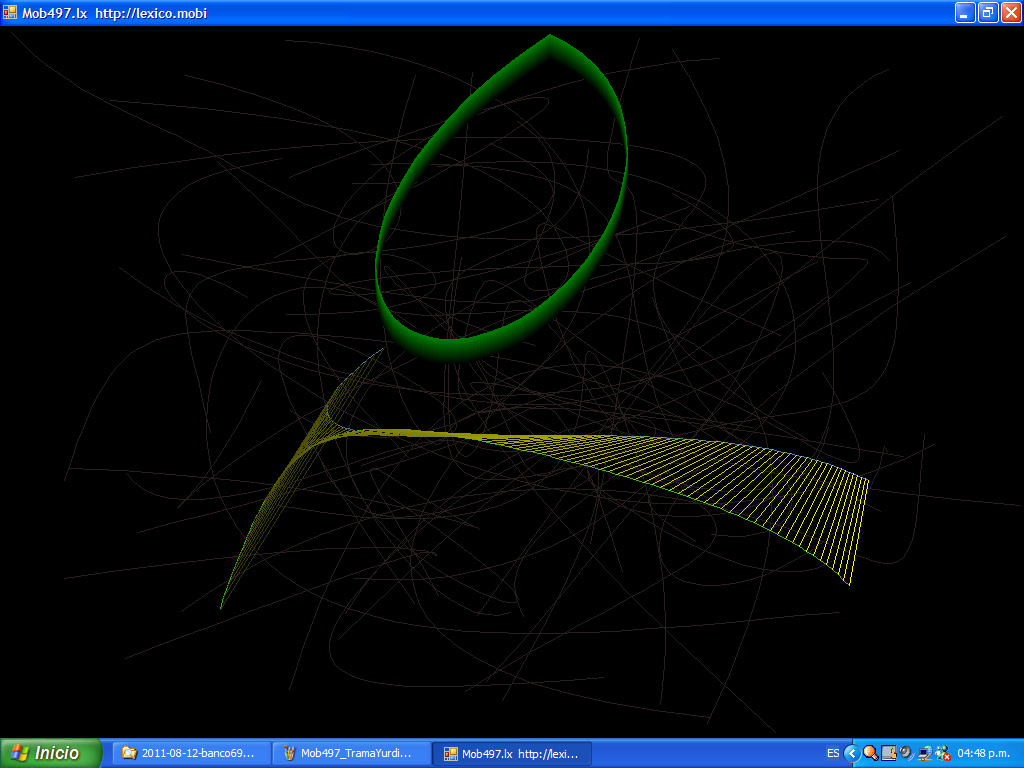Screen dimensions: 1024x768
Task: Close the Mob497.lx window
Action: (1011, 12)
